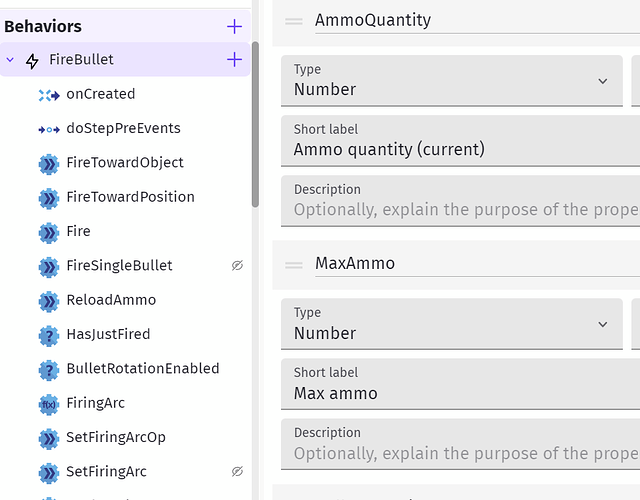640x500 pixels.
Task: Click the FiringArc expression icon
Action: coord(49,404)
